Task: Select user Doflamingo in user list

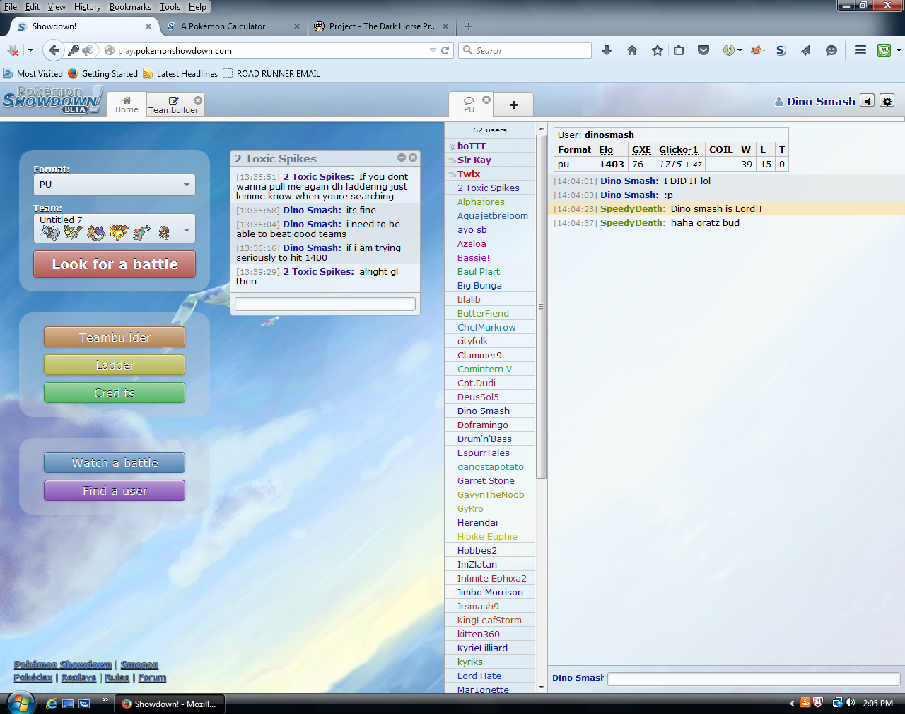Action: tap(483, 425)
